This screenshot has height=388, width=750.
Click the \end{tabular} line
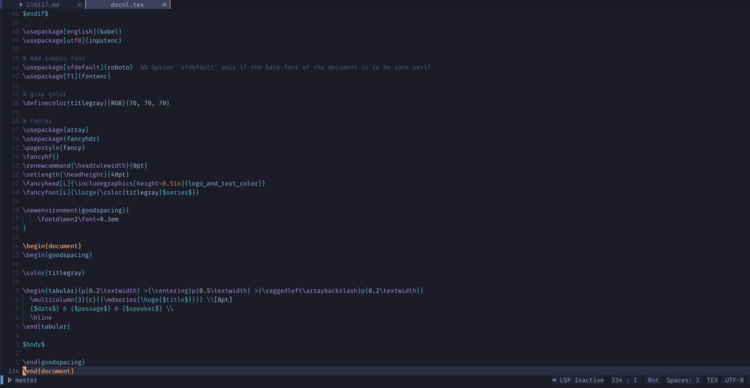pos(46,326)
